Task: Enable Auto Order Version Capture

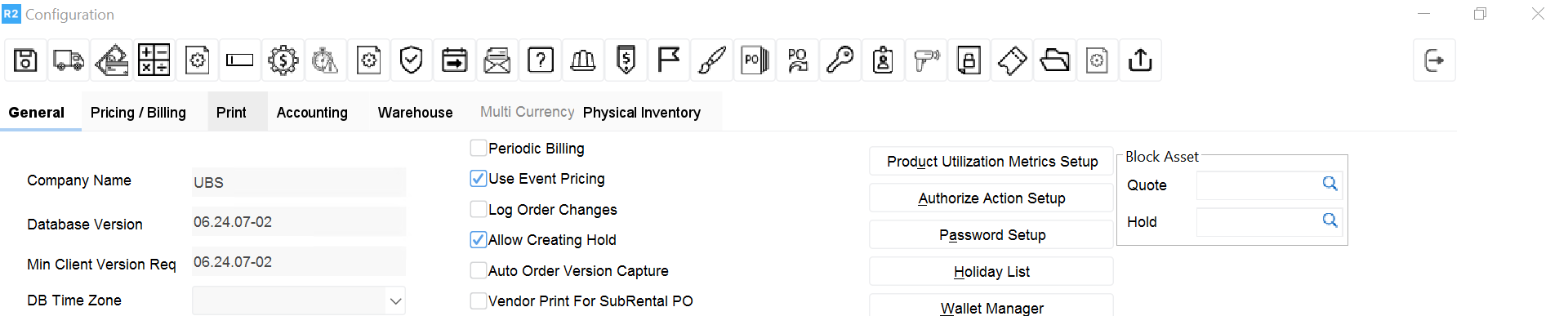Action: [x=479, y=270]
